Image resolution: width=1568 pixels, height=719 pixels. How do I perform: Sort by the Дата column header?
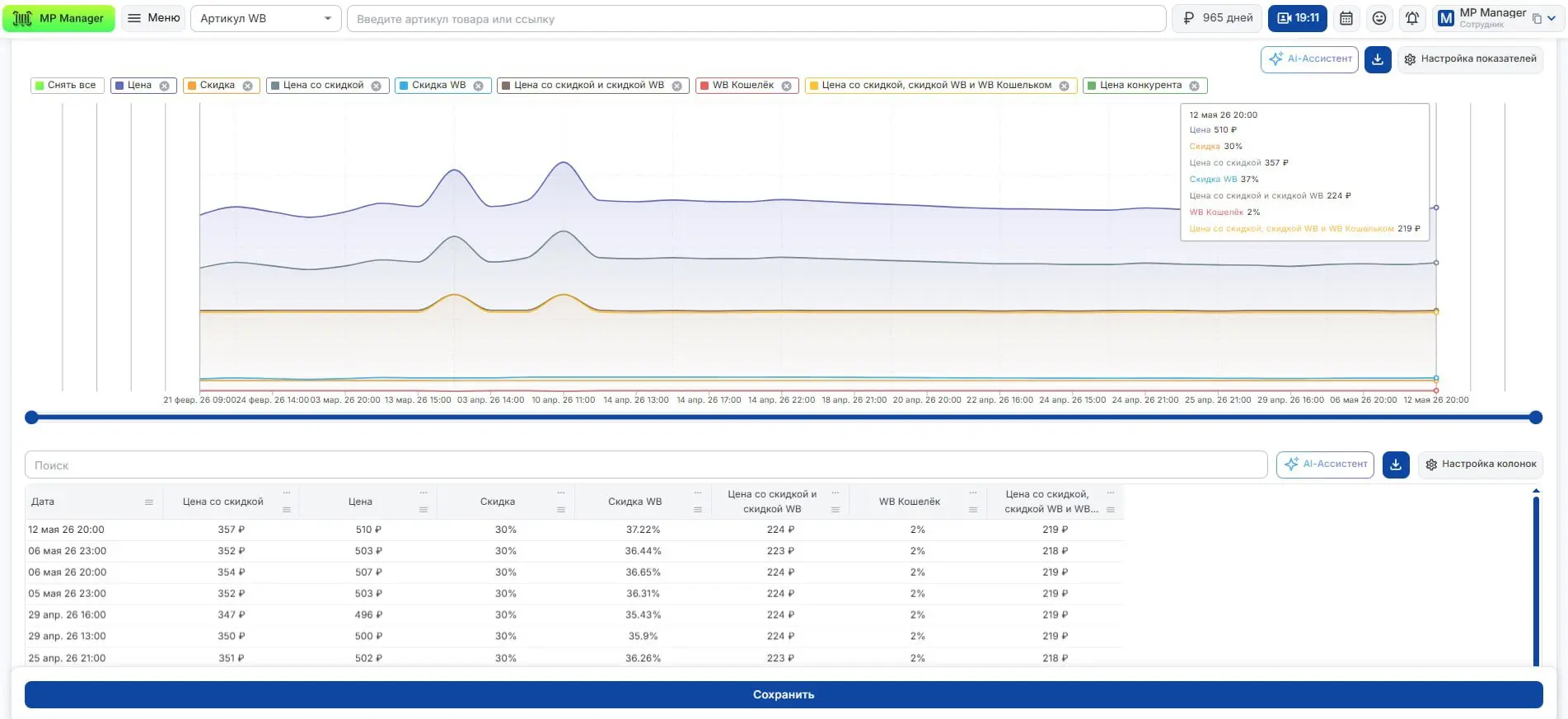coord(43,502)
